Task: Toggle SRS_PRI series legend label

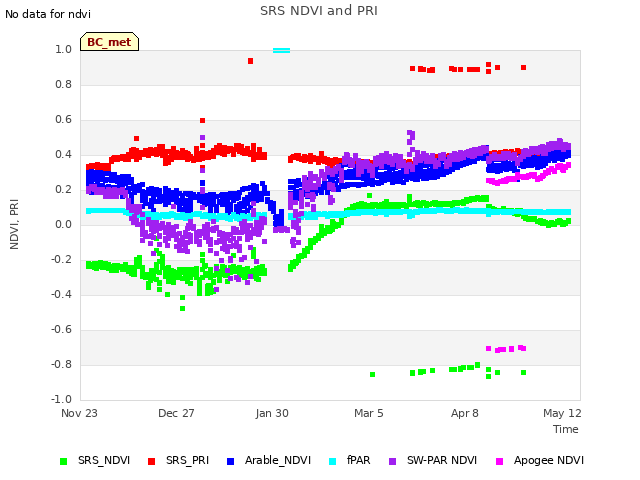Action: [187, 460]
